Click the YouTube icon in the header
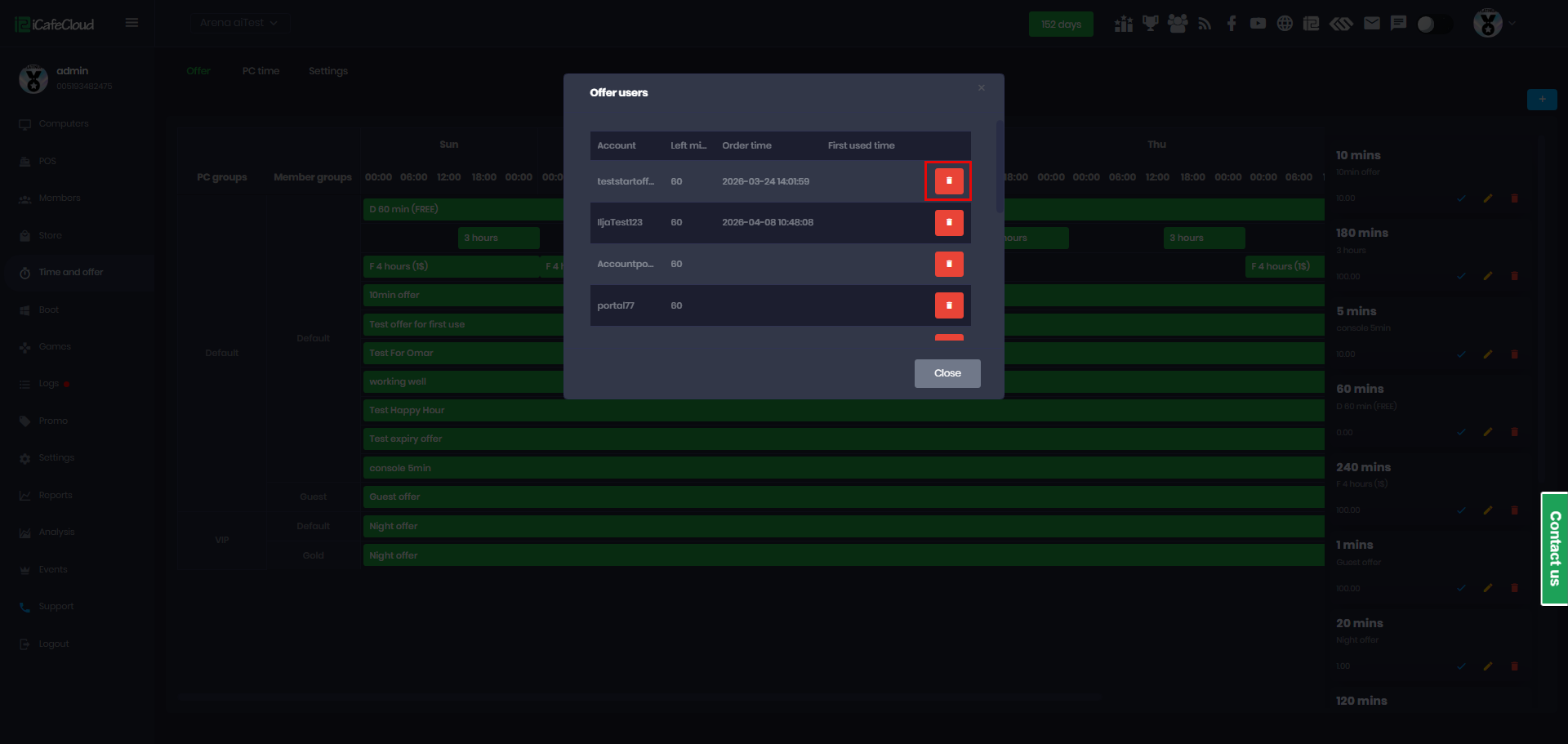The height and width of the screenshot is (744, 1568). pyautogui.click(x=1258, y=24)
